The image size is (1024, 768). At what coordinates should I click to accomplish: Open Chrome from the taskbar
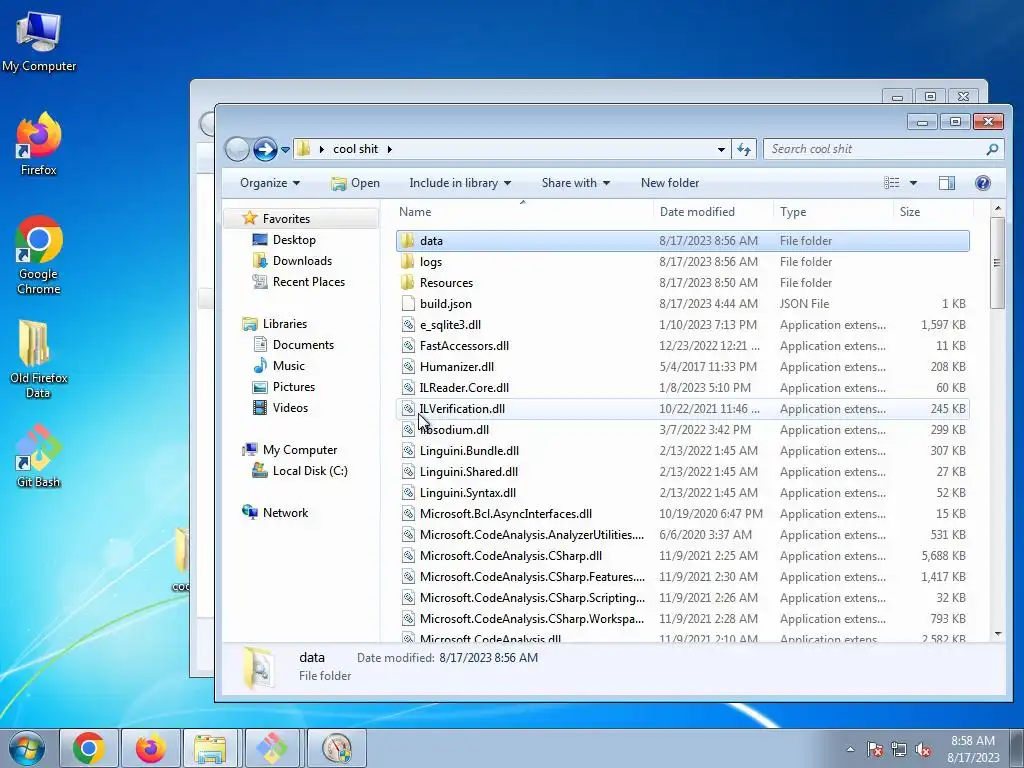pyautogui.click(x=89, y=748)
